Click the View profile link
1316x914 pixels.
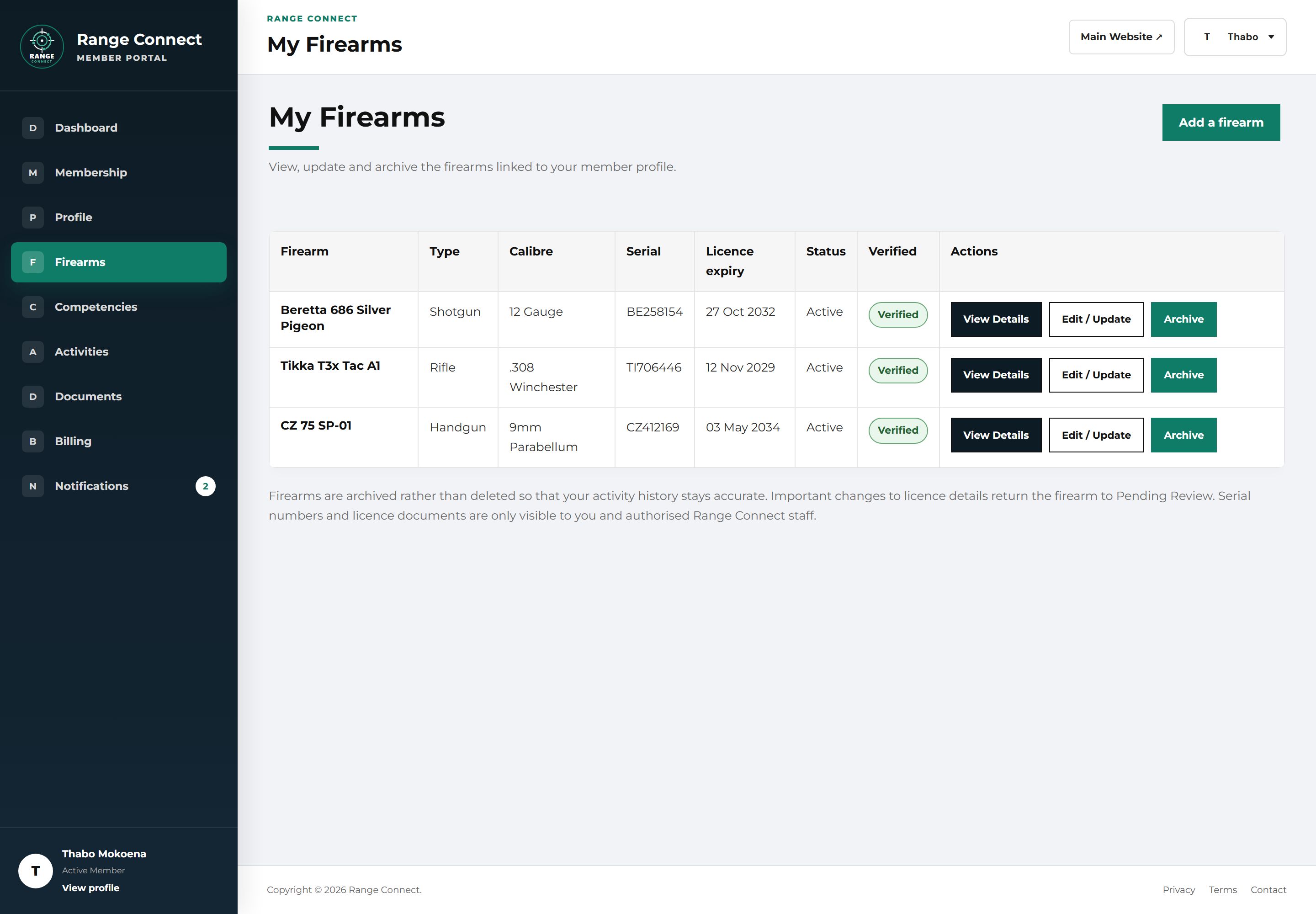90,887
